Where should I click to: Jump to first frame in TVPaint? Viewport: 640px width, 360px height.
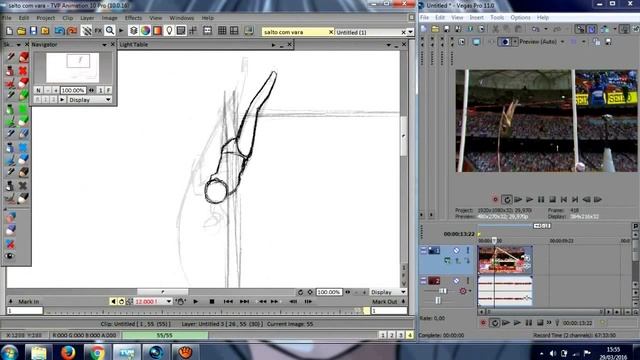click(228, 302)
